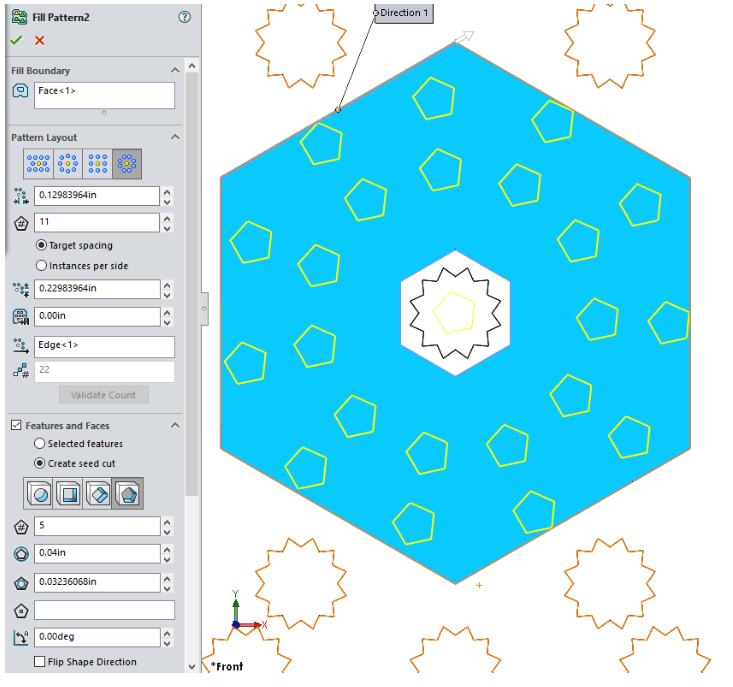Viewport: 733px width, 687px height.
Task: Accept the Fill Pattern with green checkmark
Action: point(15,40)
